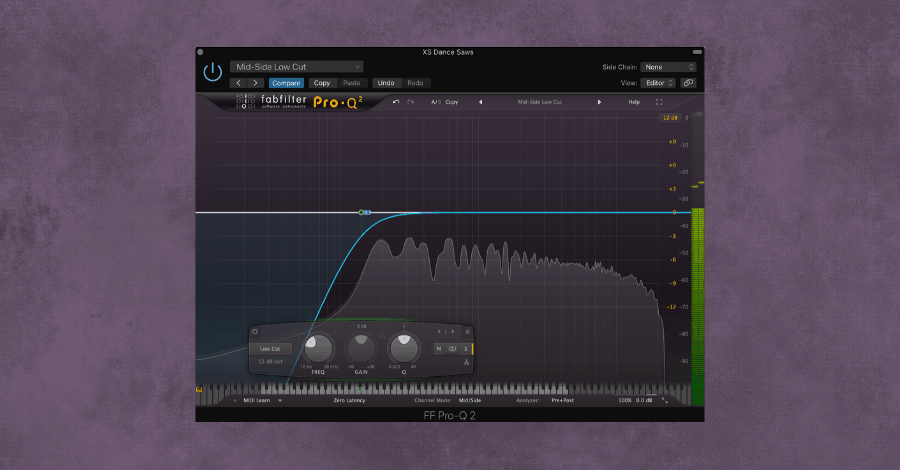900x470 pixels.
Task: Click the piano keyboard display strip
Action: [444, 390]
